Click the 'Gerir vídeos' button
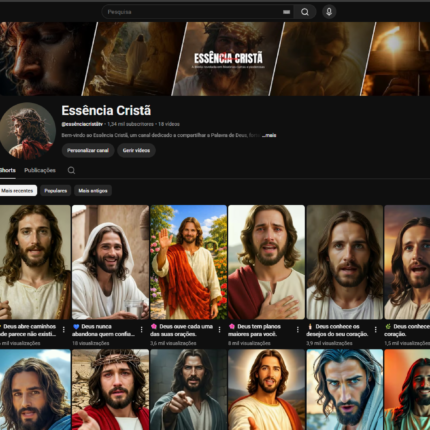The image size is (430, 430). (x=136, y=150)
